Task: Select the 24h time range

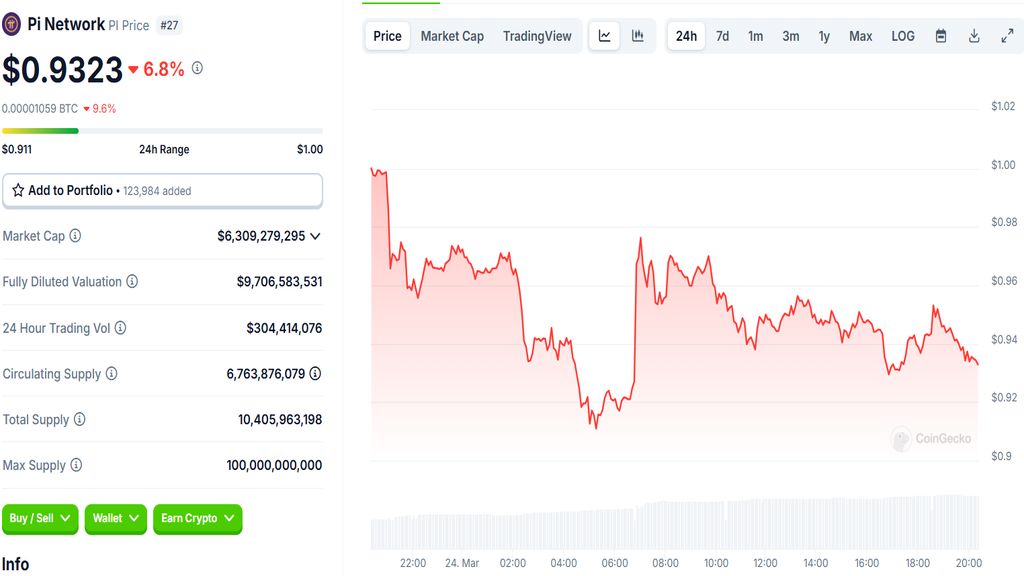Action: point(686,36)
